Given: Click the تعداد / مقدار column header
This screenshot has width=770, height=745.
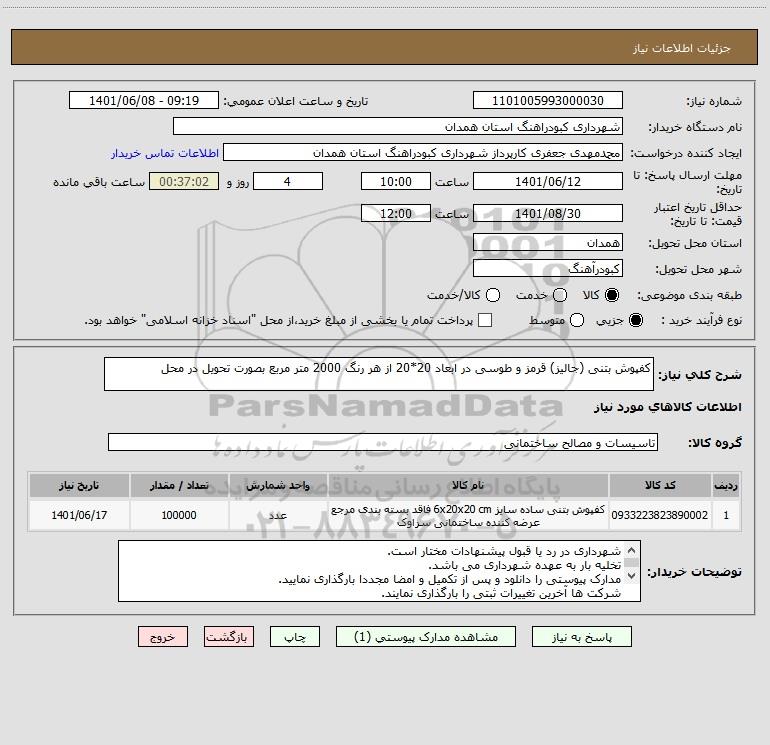Looking at the screenshot, I should click(x=179, y=485).
